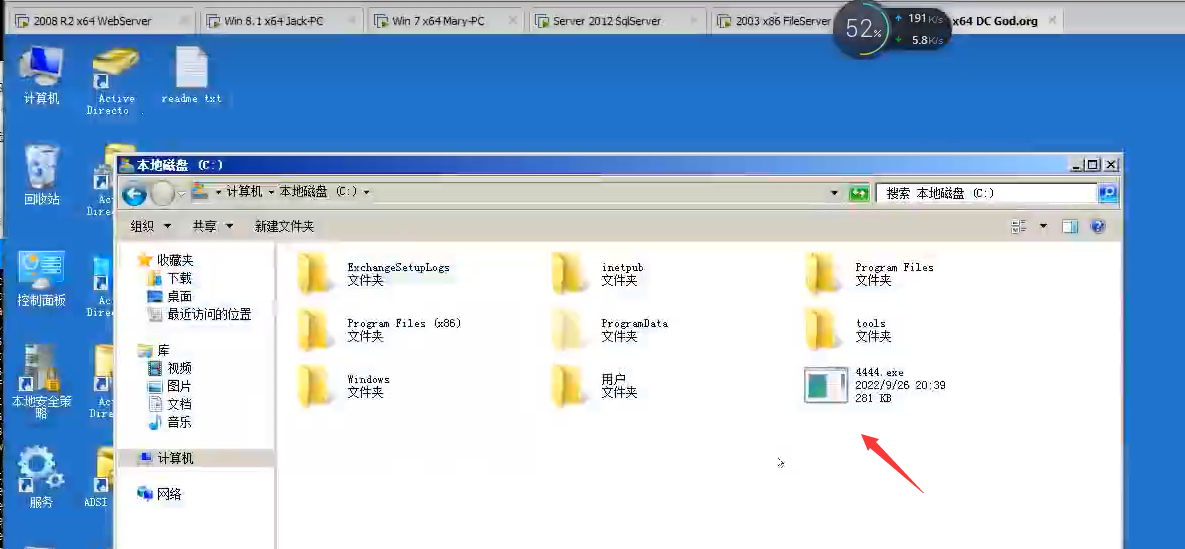Select 网络 in the navigation pane
This screenshot has height=549, width=1185.
click(x=169, y=494)
